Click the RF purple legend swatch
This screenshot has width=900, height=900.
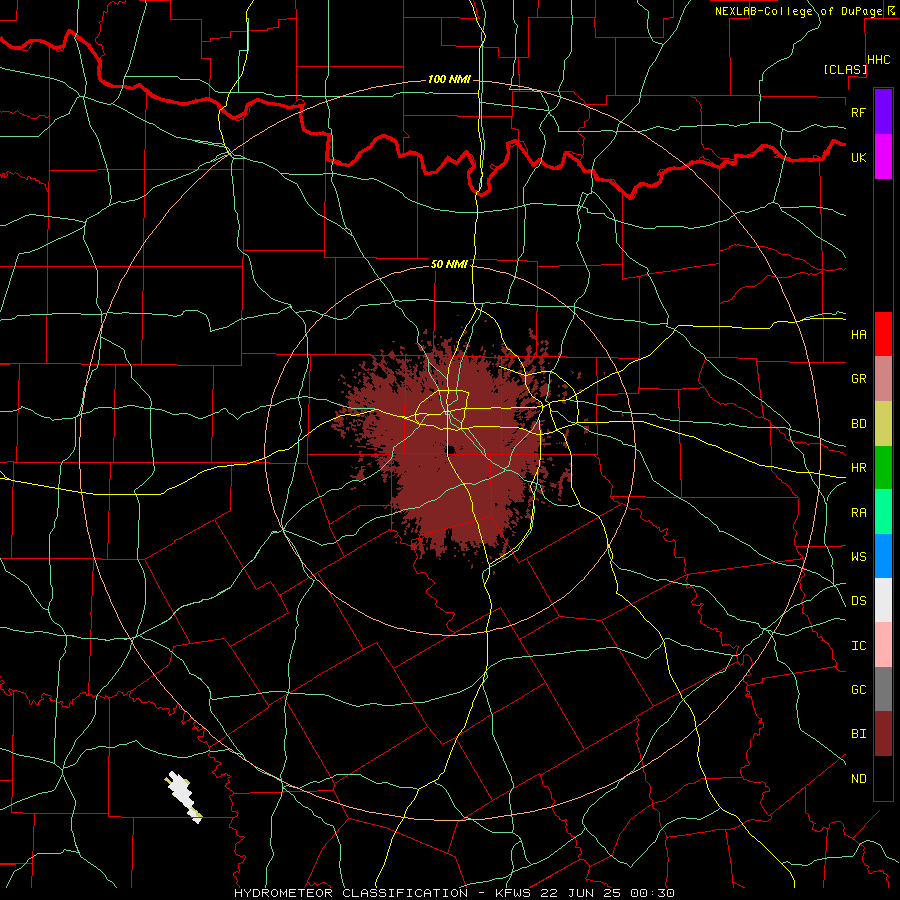point(883,112)
